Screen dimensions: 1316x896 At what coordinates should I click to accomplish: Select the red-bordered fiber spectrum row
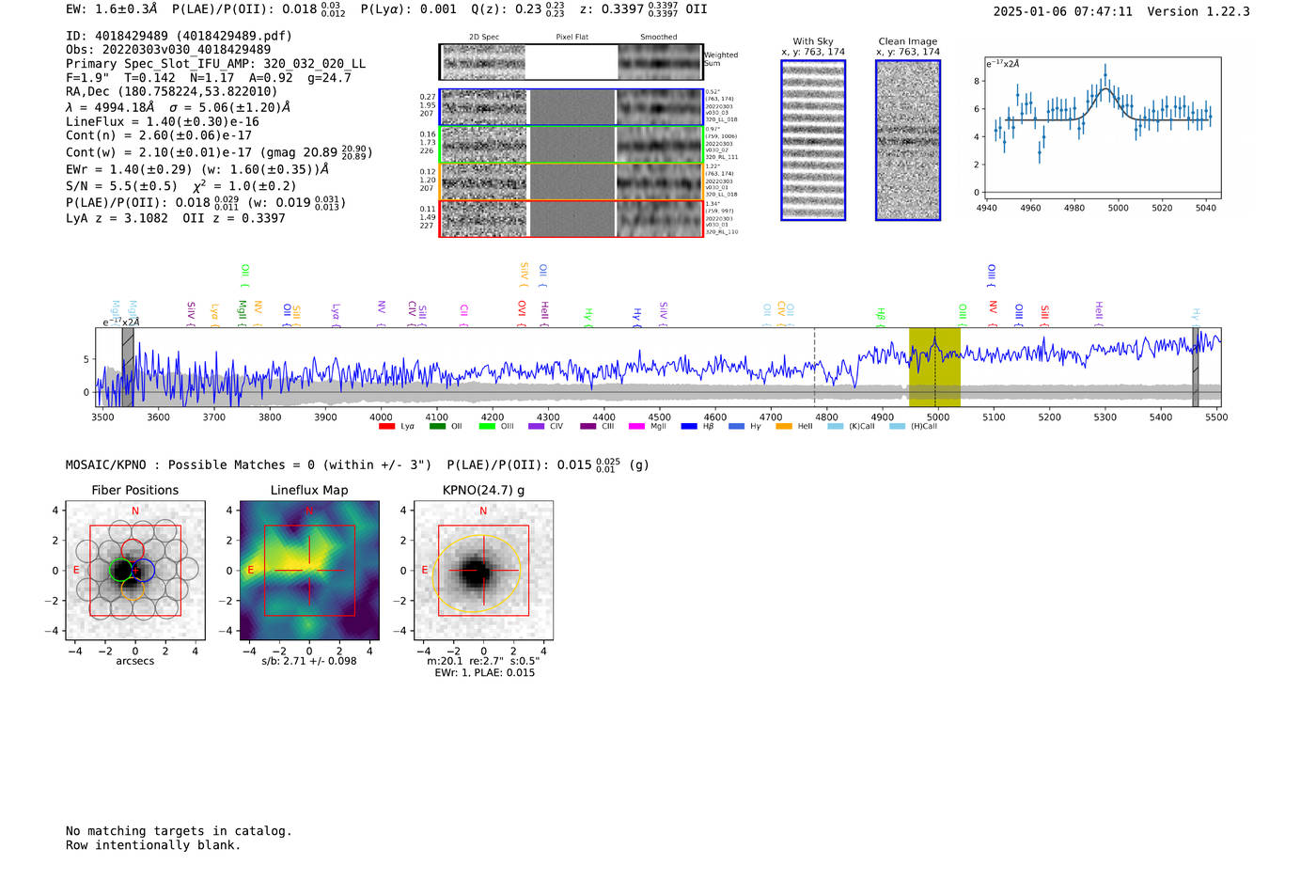[571, 218]
